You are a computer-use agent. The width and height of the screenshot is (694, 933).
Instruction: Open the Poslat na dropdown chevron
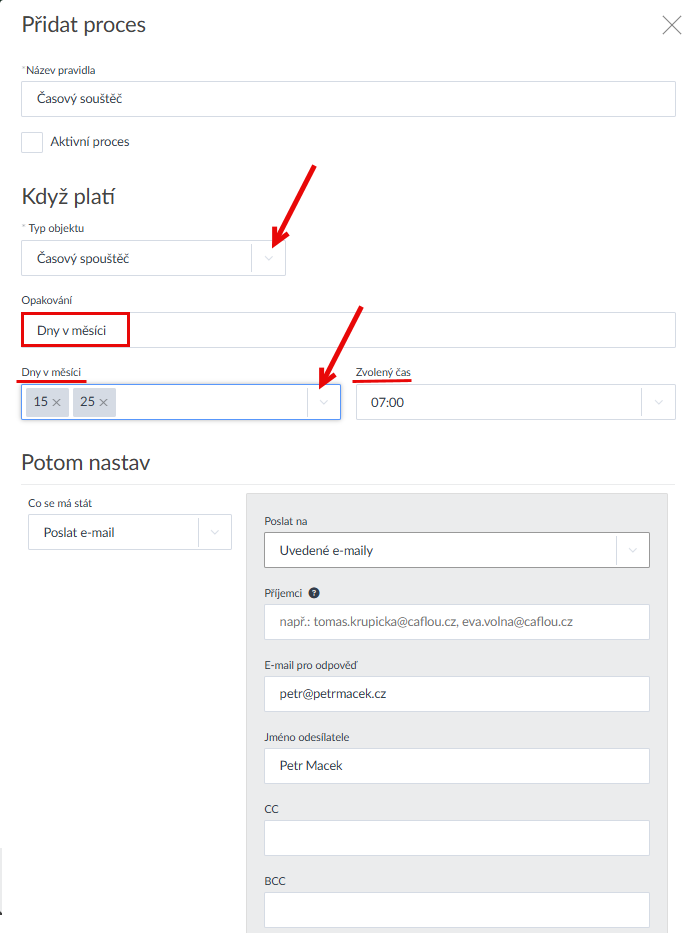[632, 550]
